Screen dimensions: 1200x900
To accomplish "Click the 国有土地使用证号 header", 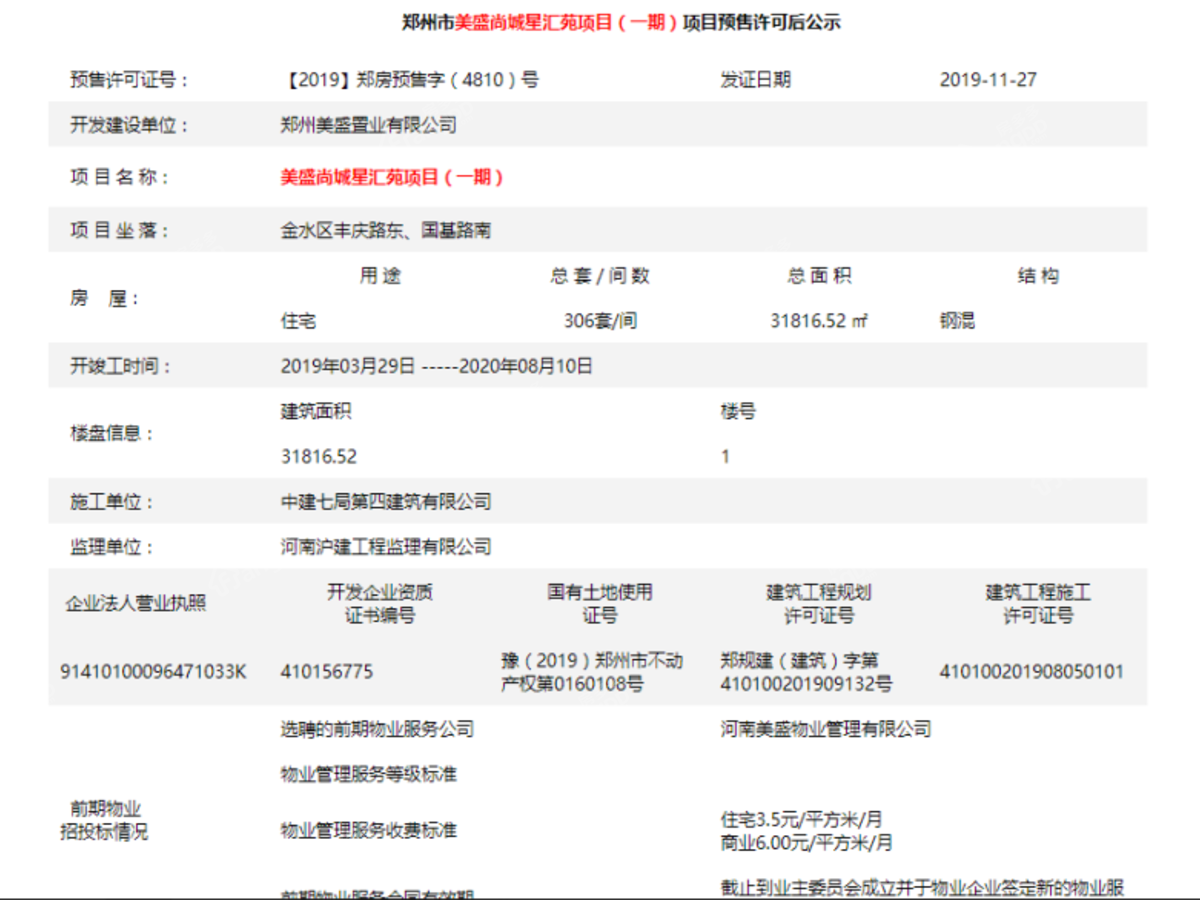I will (x=600, y=604).
